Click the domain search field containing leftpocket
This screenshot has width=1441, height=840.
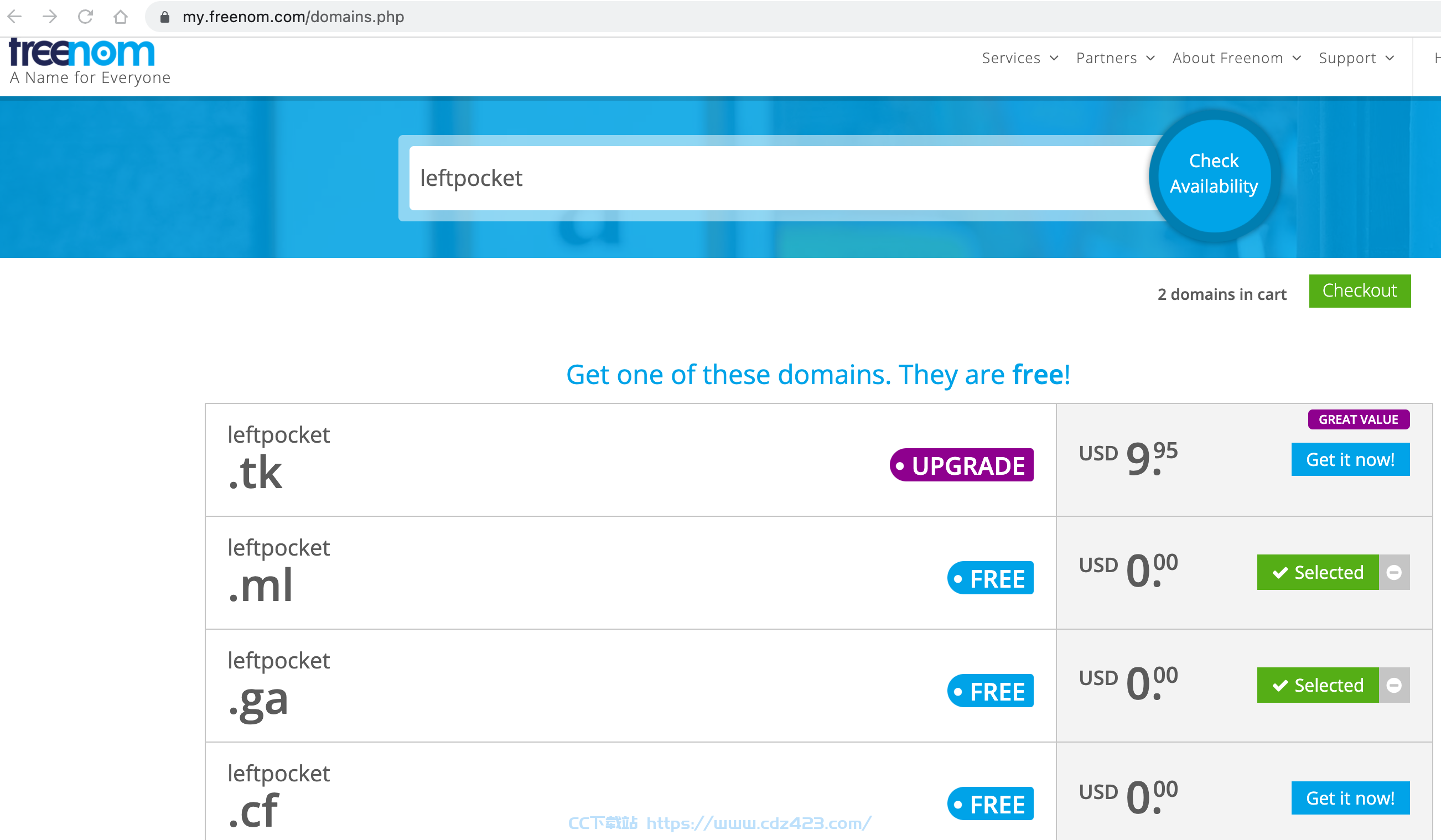point(784,178)
